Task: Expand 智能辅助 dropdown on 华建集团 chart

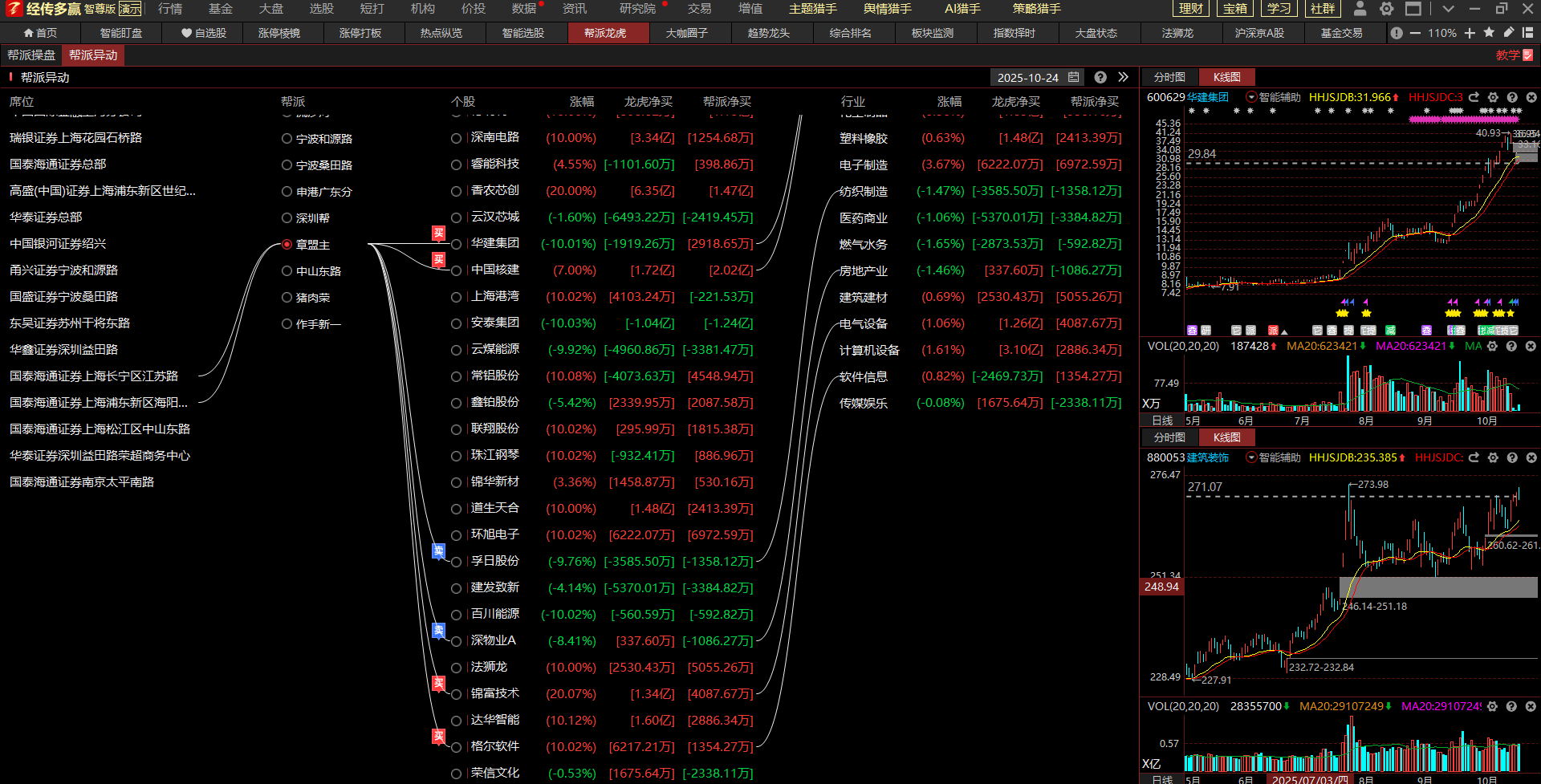Action: tap(1250, 97)
